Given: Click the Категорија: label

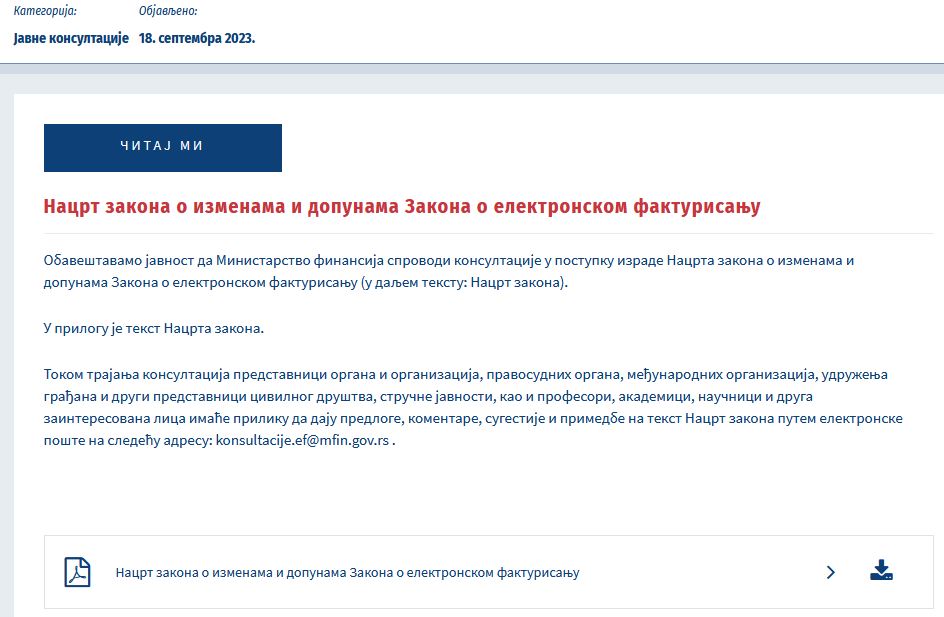Looking at the screenshot, I should [45, 11].
